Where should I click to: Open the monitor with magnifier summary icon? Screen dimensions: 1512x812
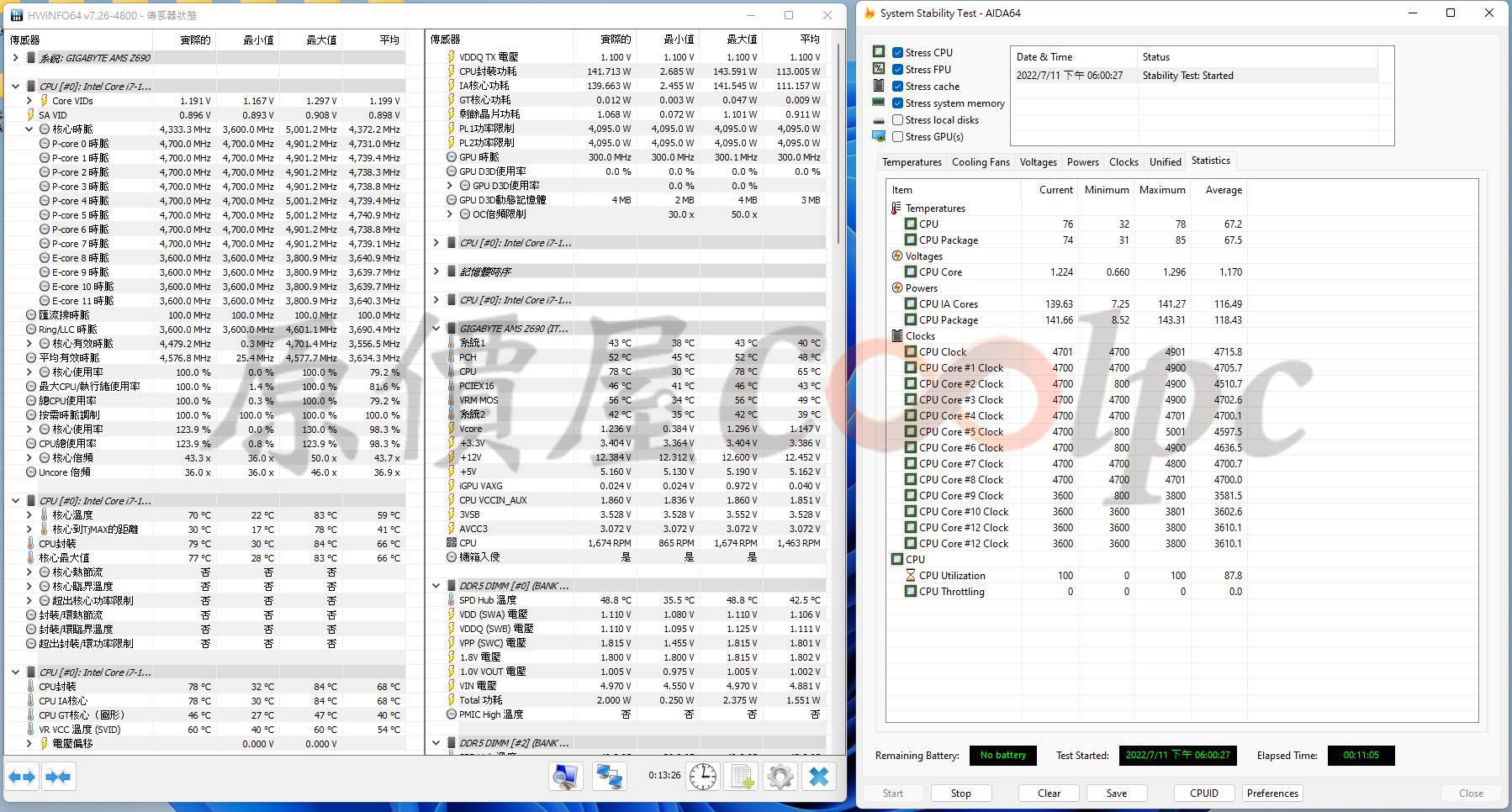[x=566, y=777]
